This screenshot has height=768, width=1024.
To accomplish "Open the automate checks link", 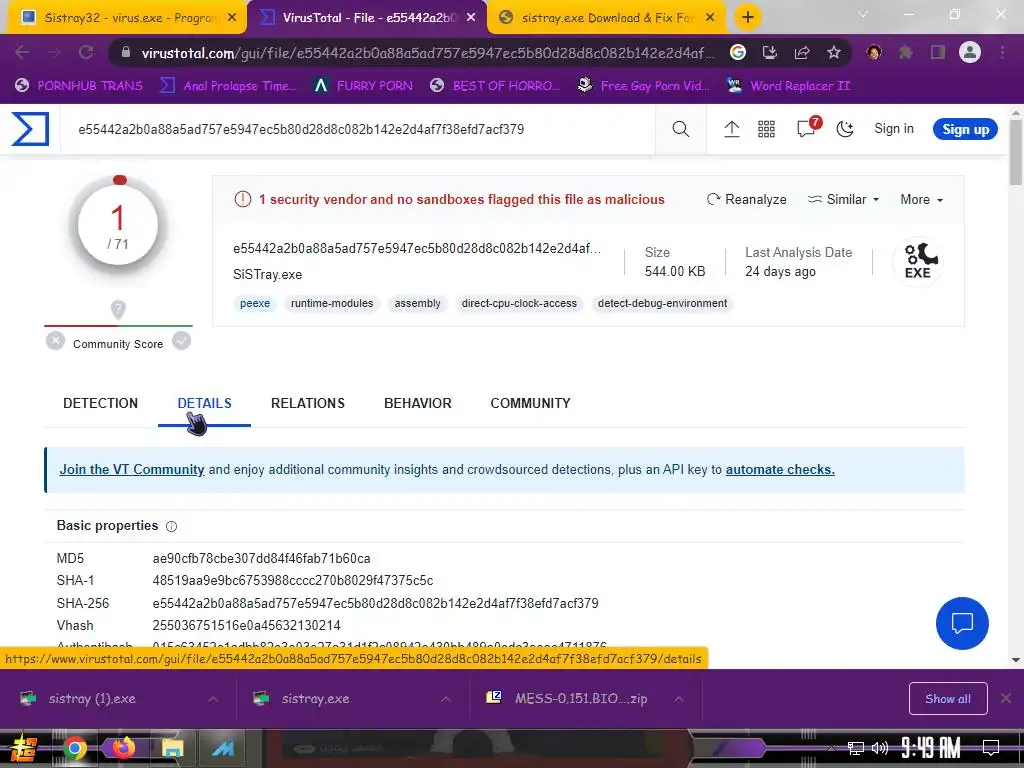I will tap(780, 470).
